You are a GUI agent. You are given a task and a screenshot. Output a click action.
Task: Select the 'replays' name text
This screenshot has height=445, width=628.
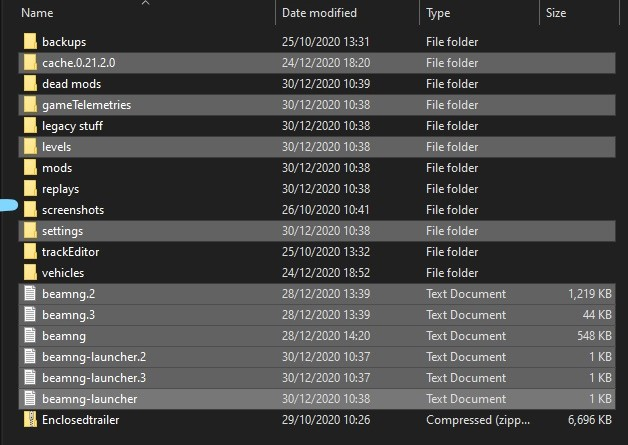coord(60,189)
